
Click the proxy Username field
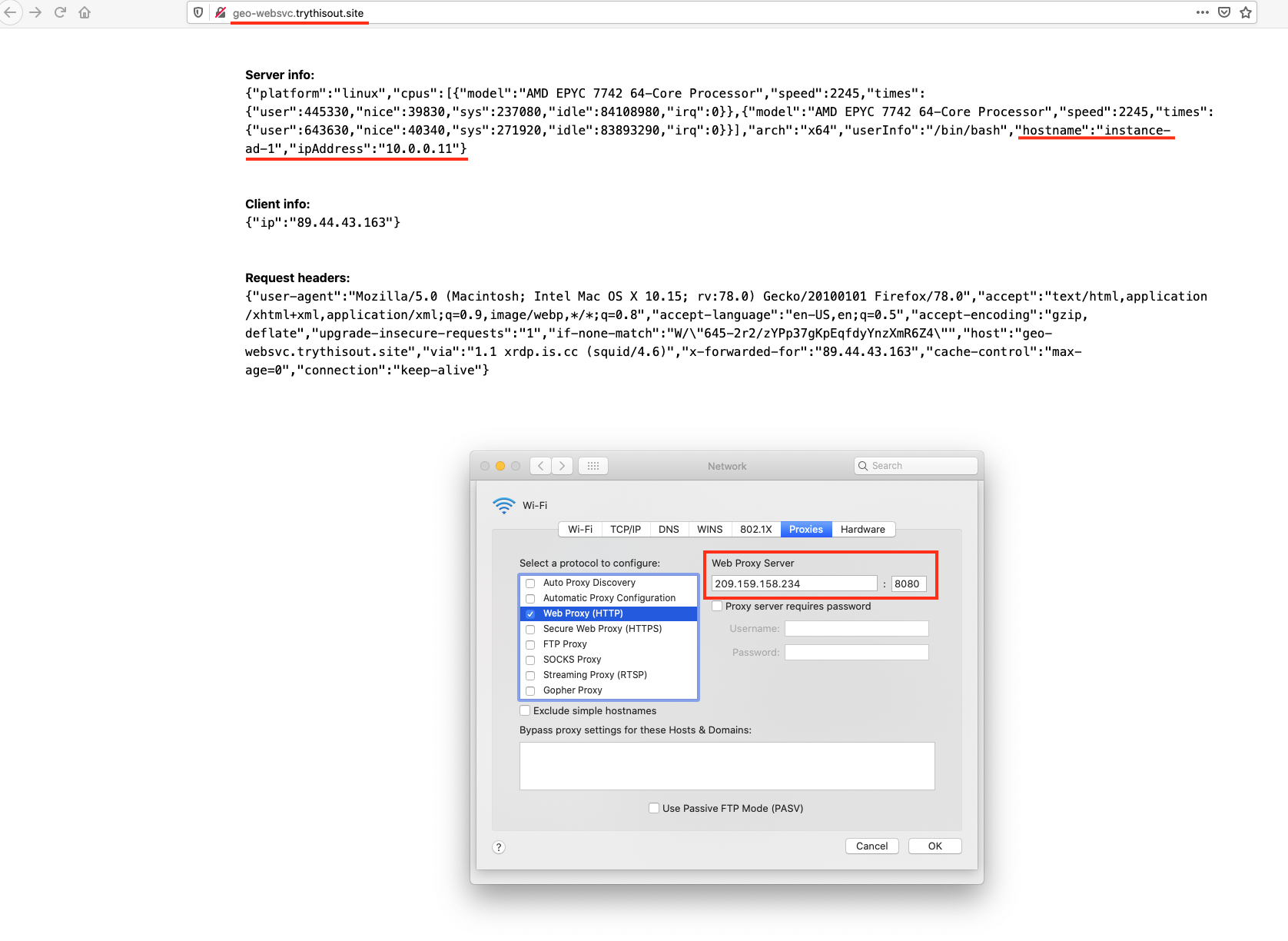pyautogui.click(x=857, y=629)
